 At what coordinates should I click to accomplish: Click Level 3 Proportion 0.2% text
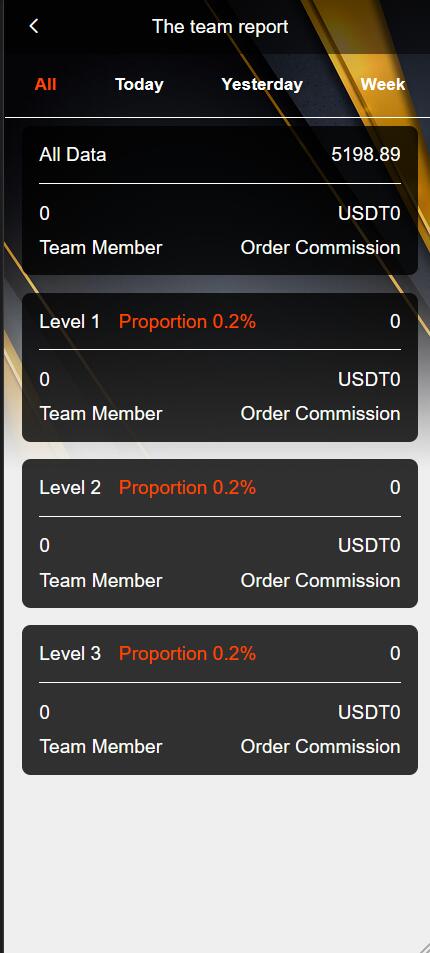point(187,654)
